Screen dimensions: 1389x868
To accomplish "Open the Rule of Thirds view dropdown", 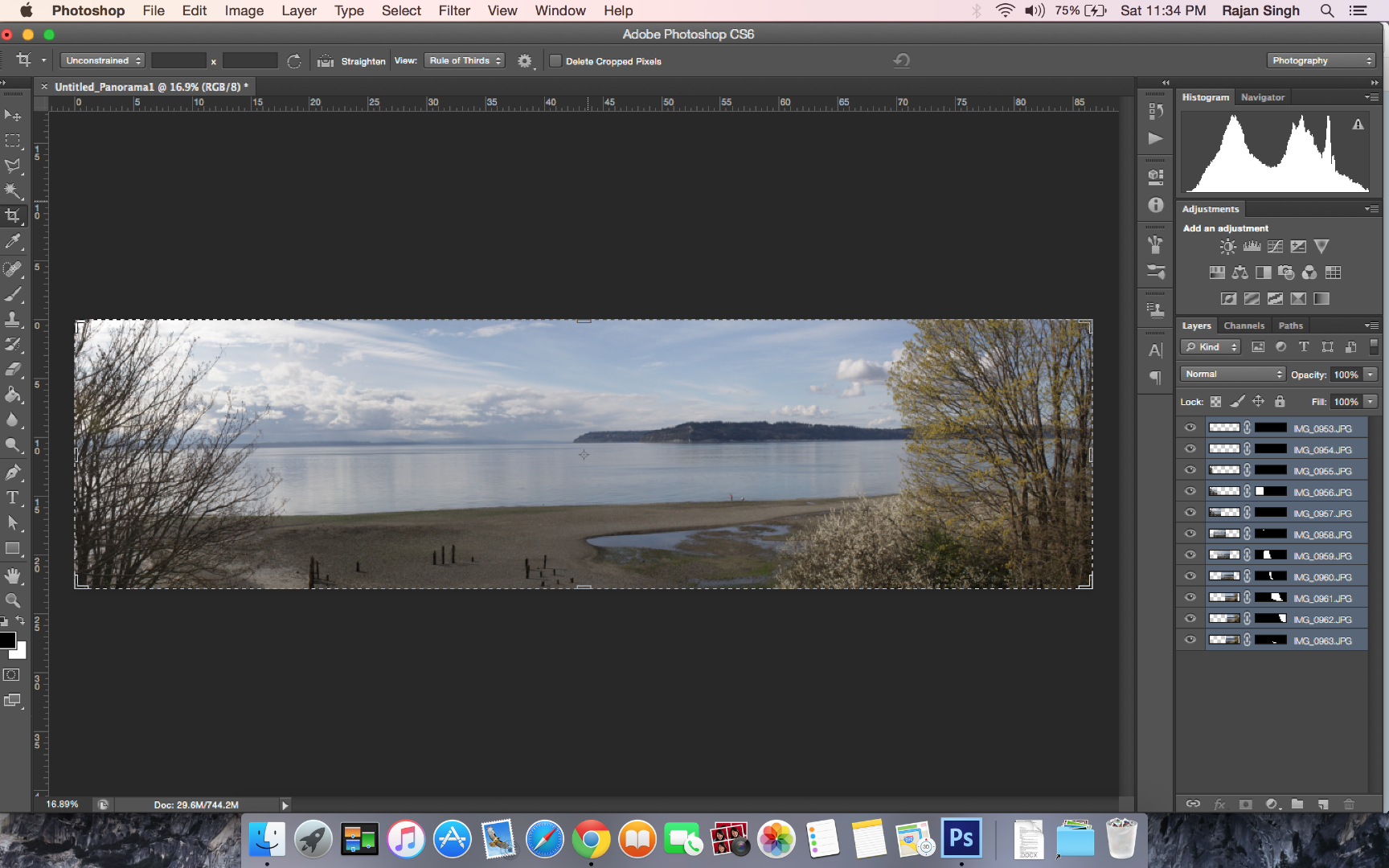I will (x=465, y=60).
